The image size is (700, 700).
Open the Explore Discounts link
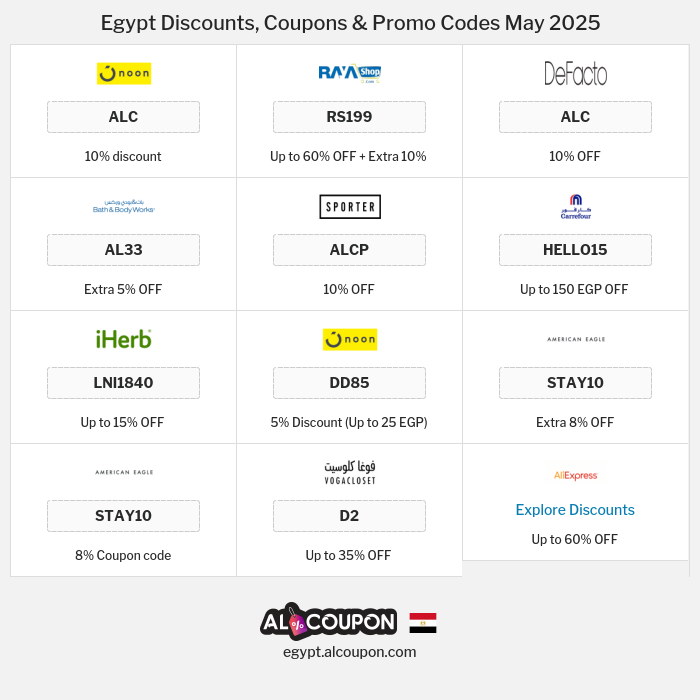pos(575,510)
